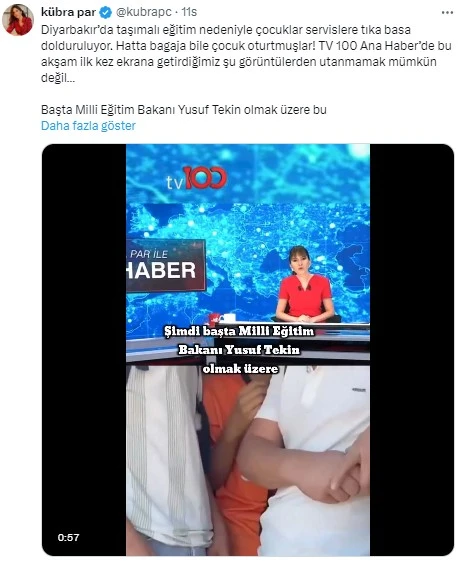Expand tweet with 'Daha fazla göster'
The width and height of the screenshot is (461, 563).
[x=88, y=126]
